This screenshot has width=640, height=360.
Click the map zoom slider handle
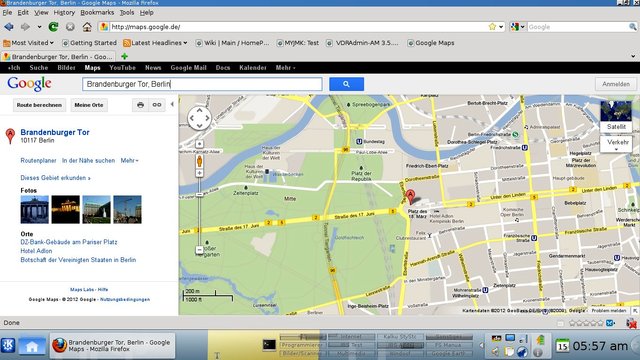click(199, 195)
